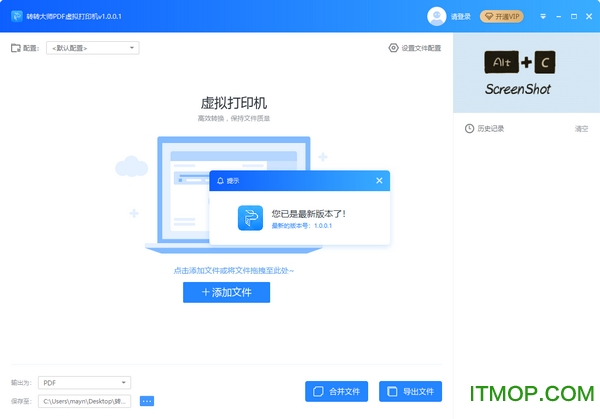Click the 合并文件 button
This screenshot has height=419, width=600.
click(x=336, y=391)
